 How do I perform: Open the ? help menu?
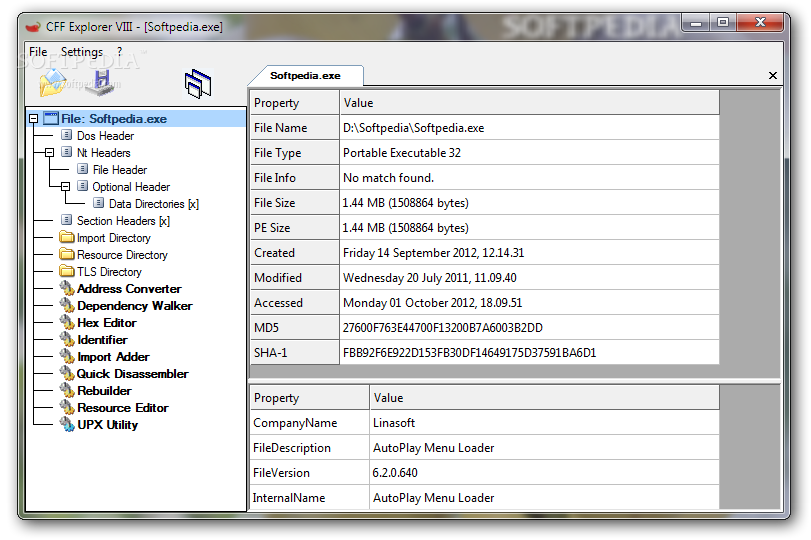point(120,52)
